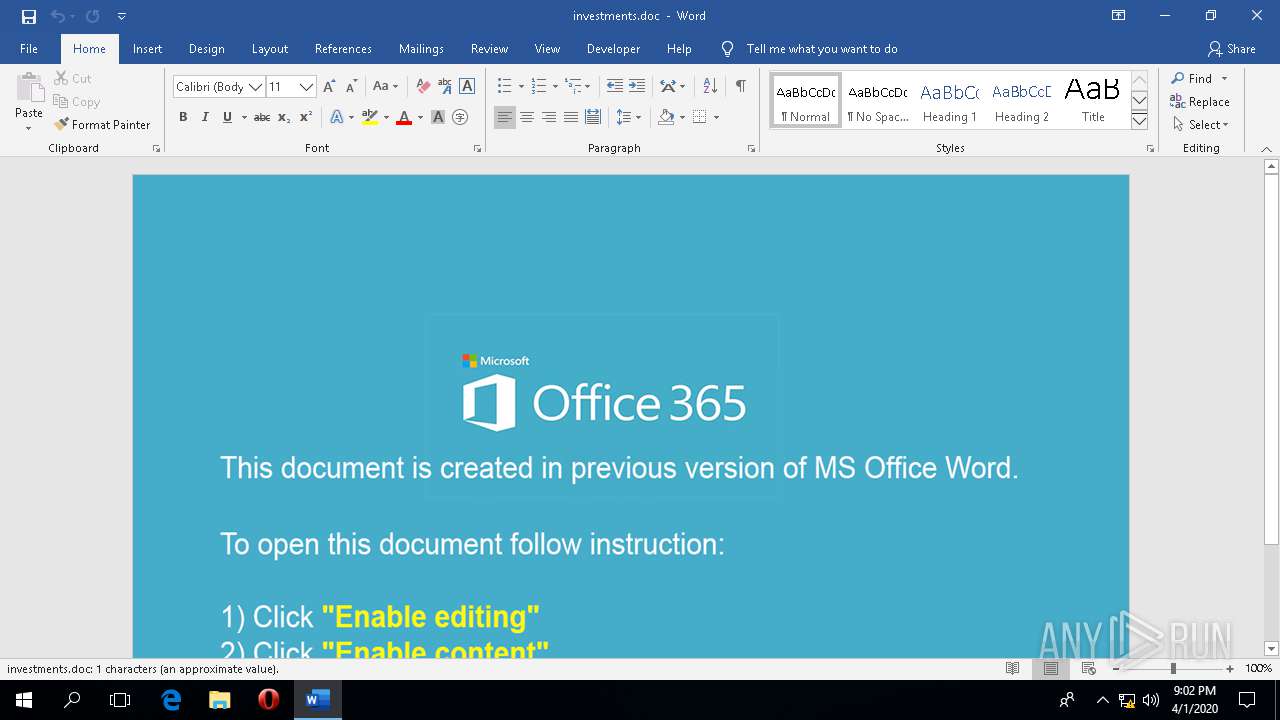Image resolution: width=1280 pixels, height=720 pixels.
Task: Click the Share button
Action: [1231, 49]
